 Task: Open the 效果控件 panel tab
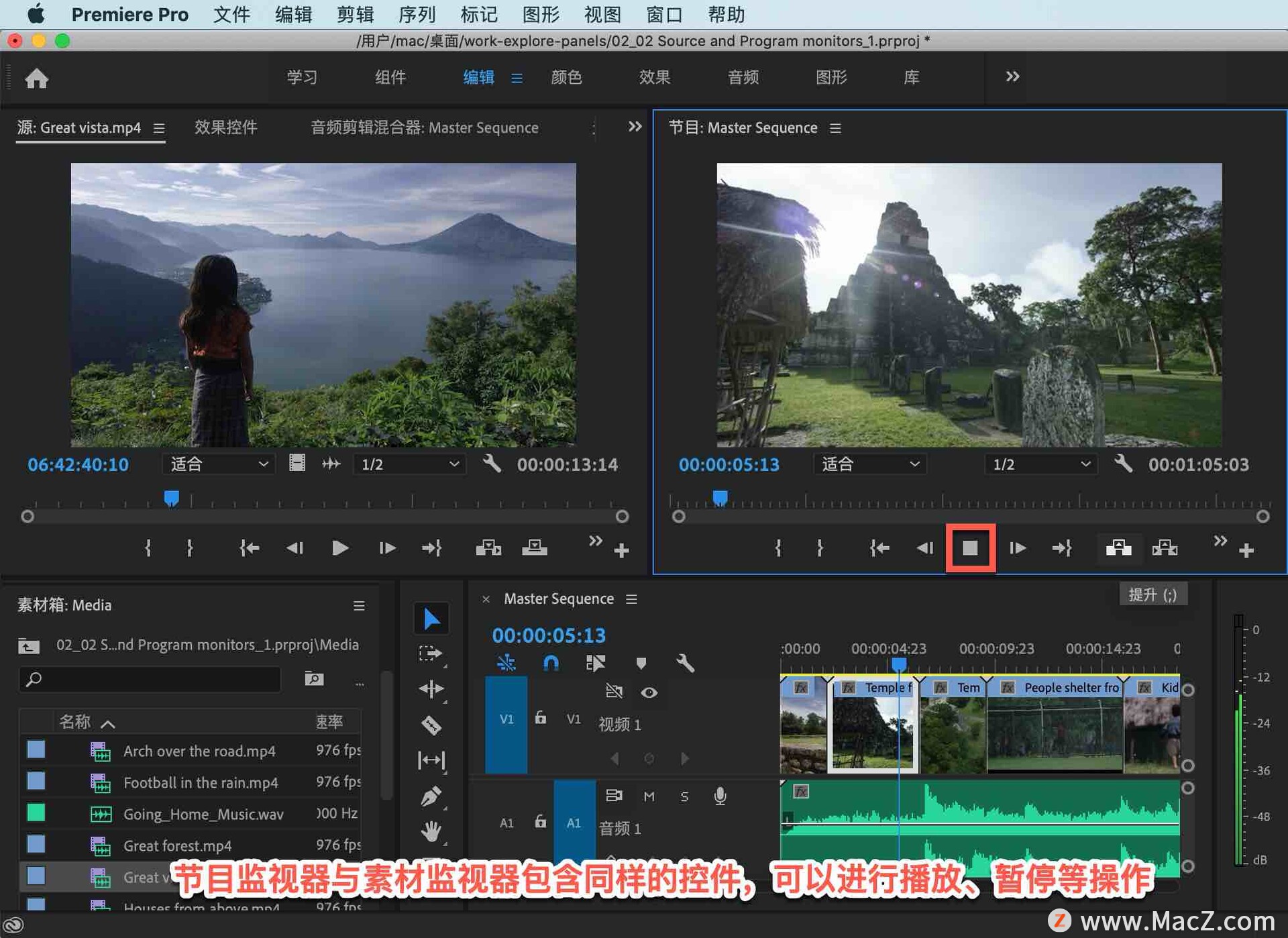(225, 127)
